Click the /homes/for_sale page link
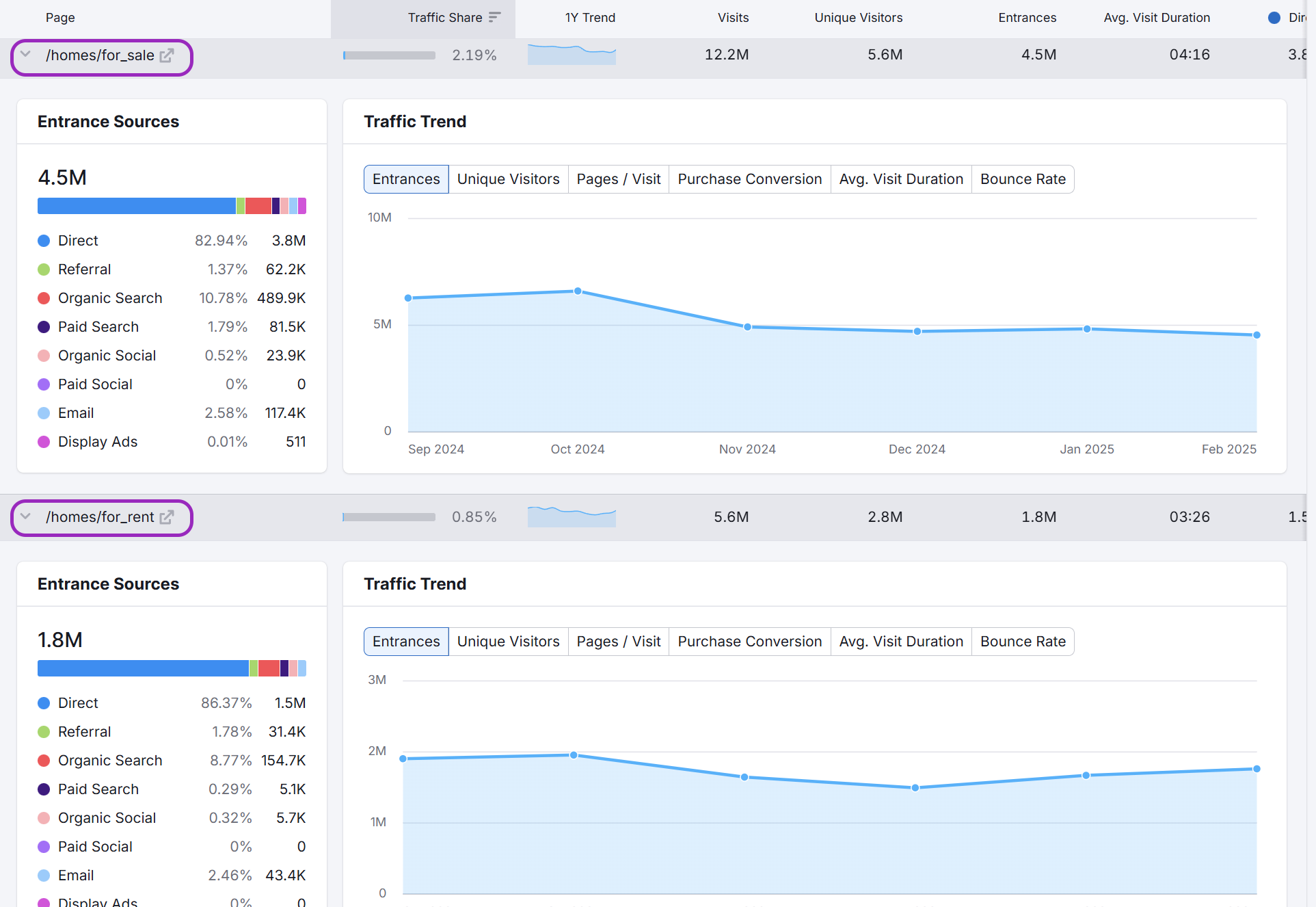 coord(100,55)
